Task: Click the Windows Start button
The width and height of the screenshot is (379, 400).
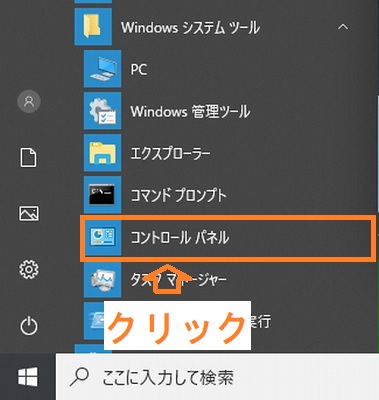Action: click(x=28, y=377)
